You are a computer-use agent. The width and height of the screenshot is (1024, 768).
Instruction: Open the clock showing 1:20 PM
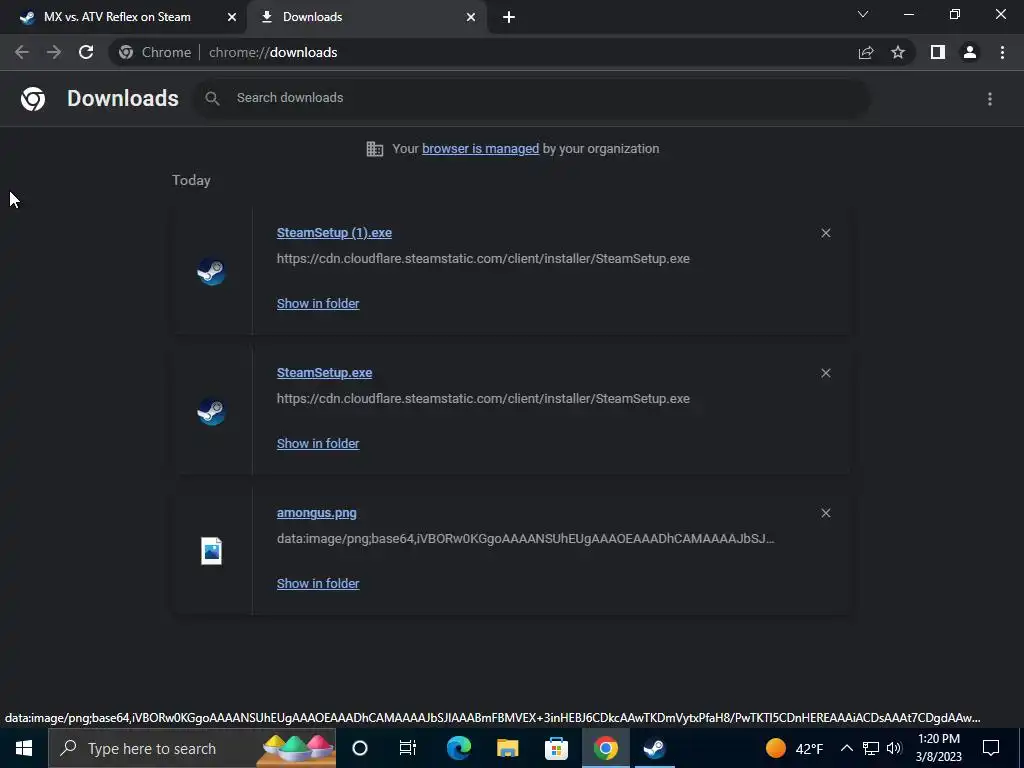coord(938,748)
